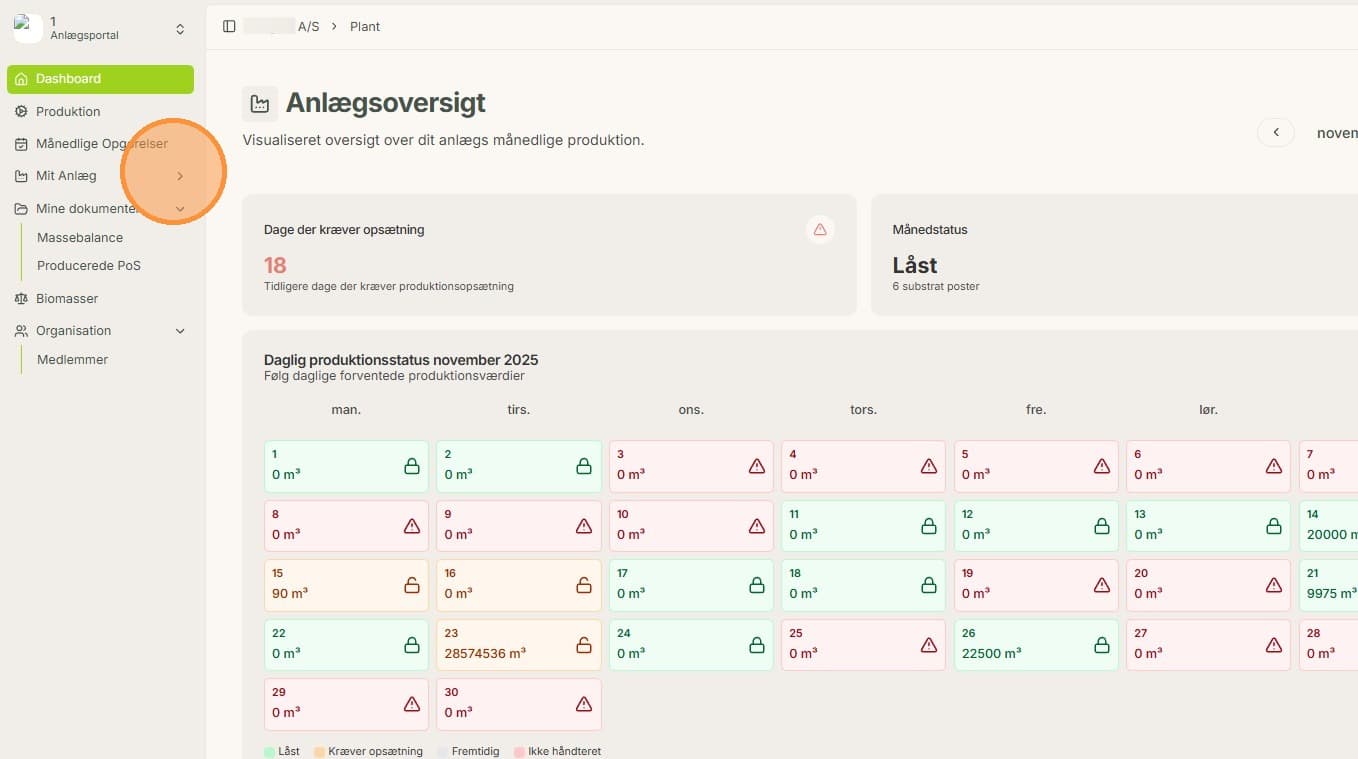Collapse the Organisation section
Image resolution: width=1358 pixels, height=759 pixels.
(x=180, y=331)
